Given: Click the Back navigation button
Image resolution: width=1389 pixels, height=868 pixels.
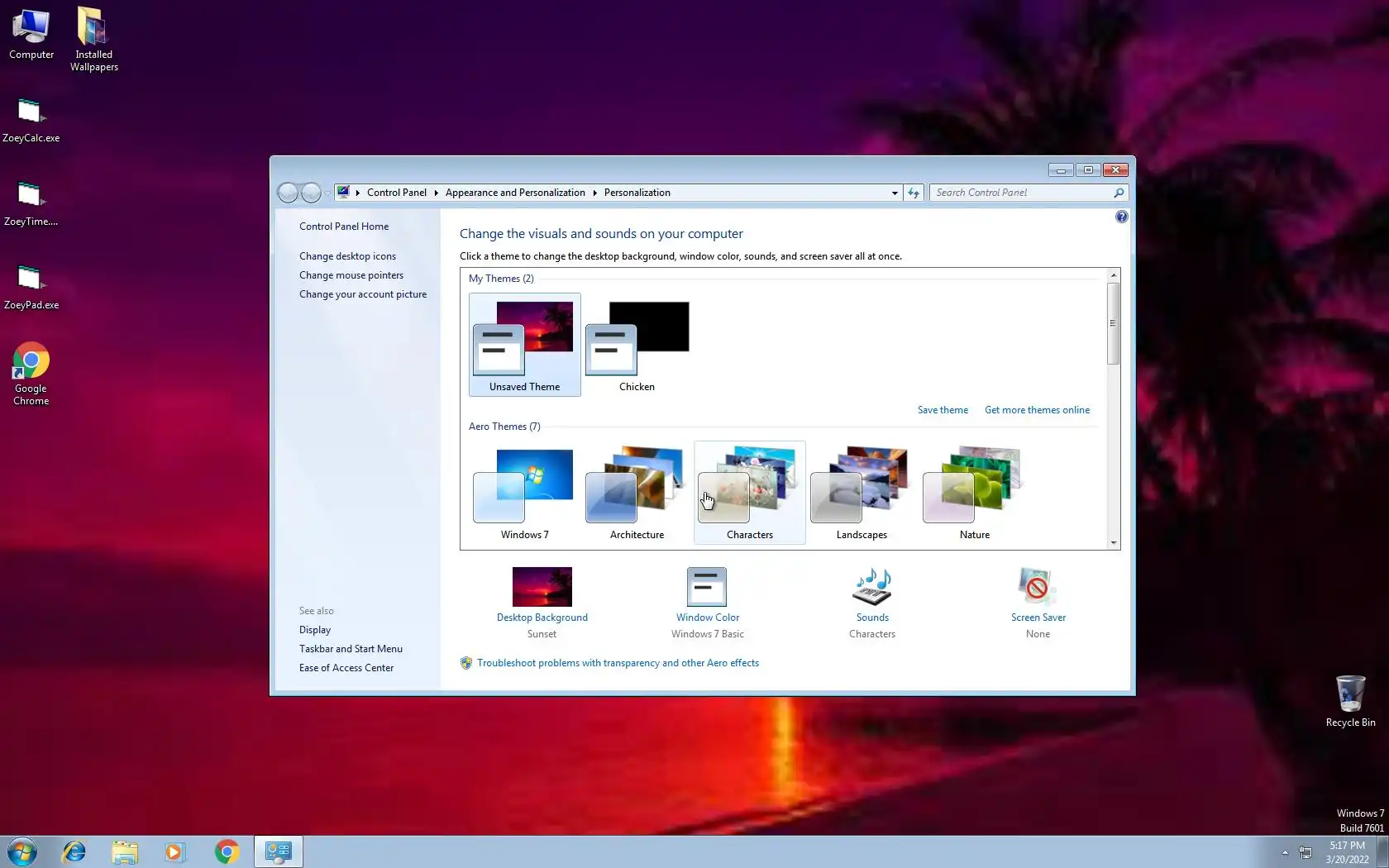Looking at the screenshot, I should [x=288, y=193].
